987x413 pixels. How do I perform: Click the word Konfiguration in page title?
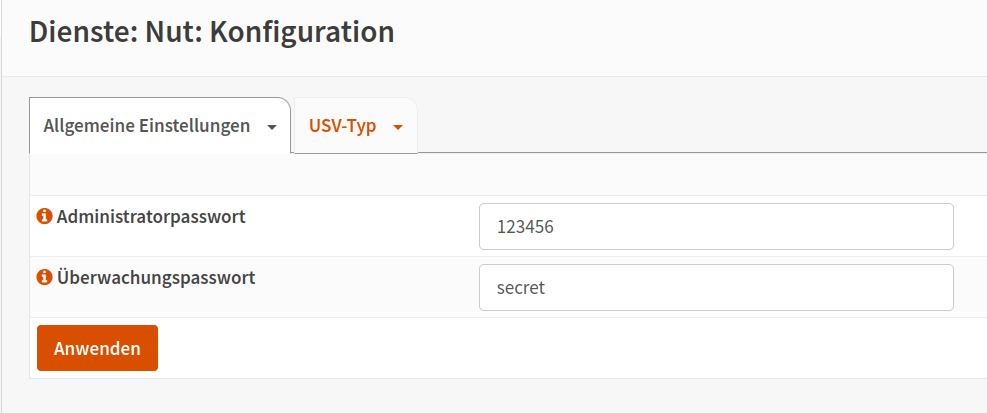coord(302,31)
